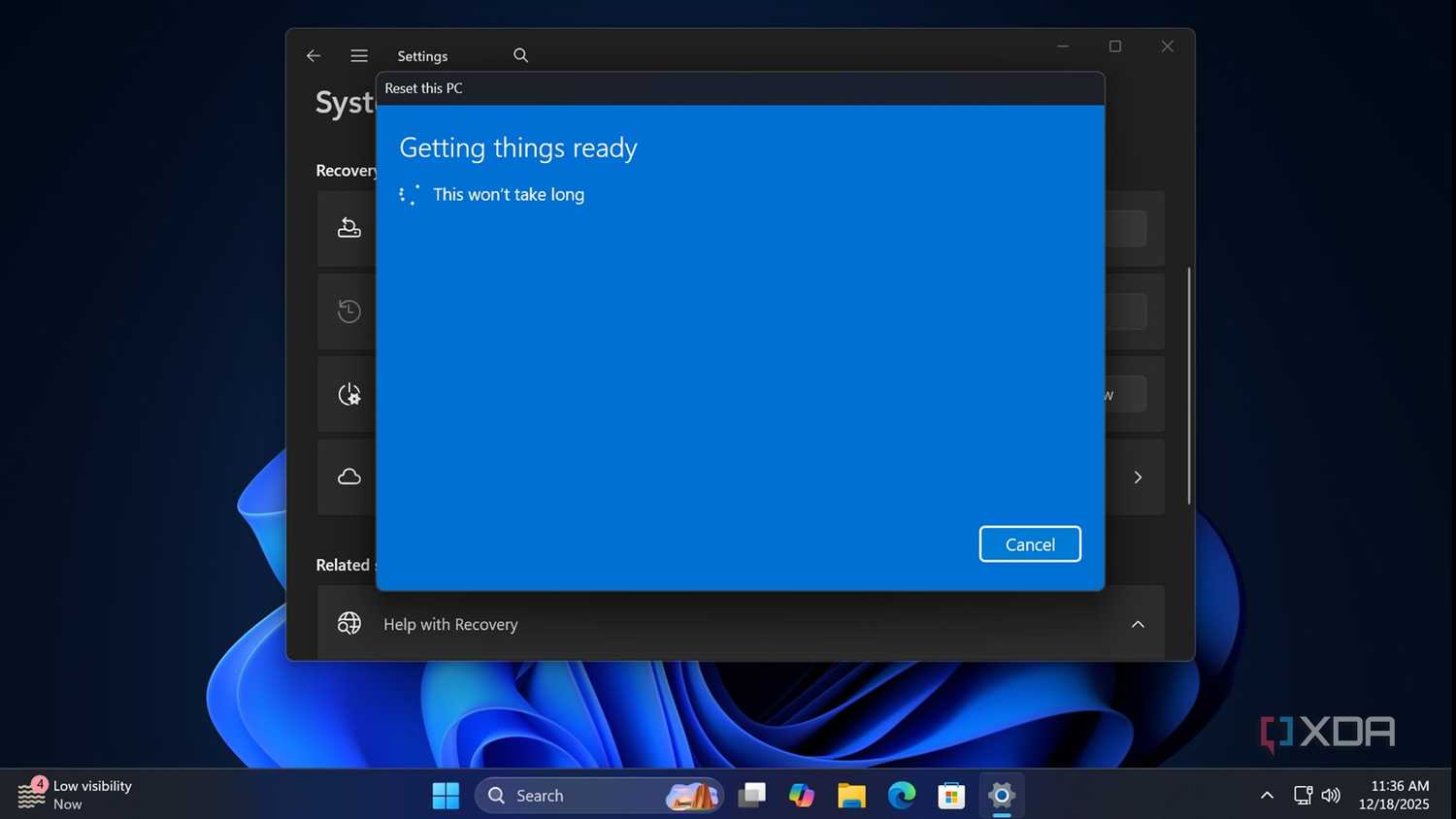Click the Help with Recovery globe icon
The image size is (1456, 819).
point(348,623)
